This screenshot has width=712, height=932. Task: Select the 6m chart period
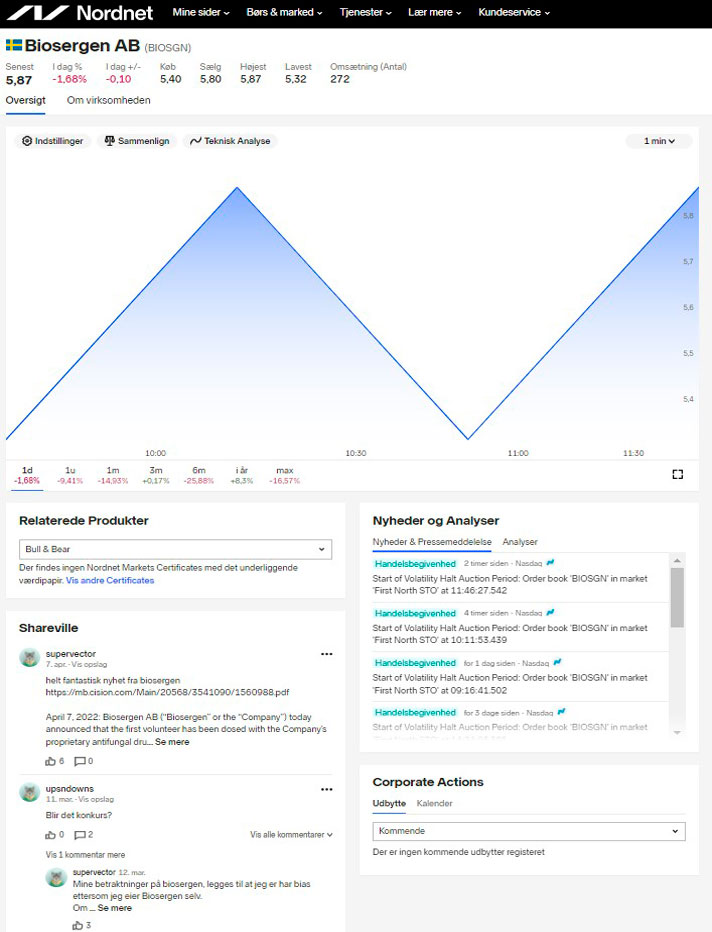point(199,475)
